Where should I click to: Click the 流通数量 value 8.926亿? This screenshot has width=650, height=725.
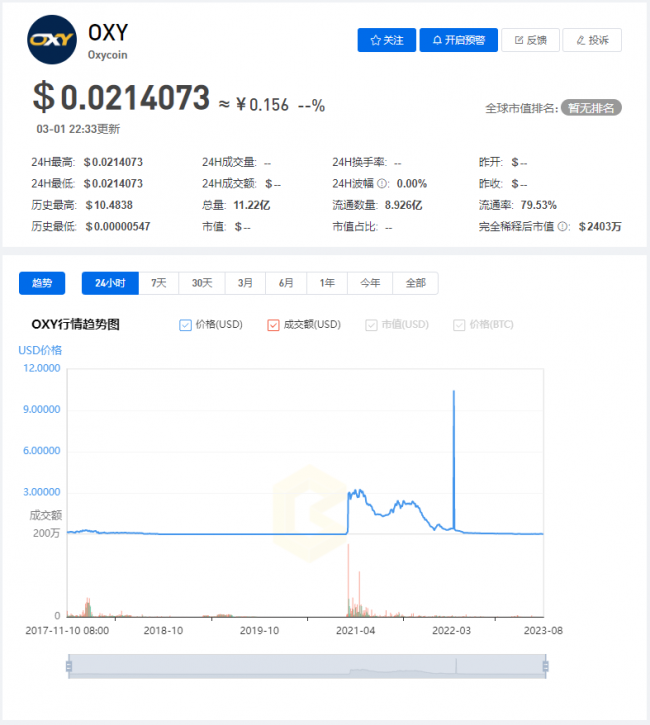(x=404, y=205)
